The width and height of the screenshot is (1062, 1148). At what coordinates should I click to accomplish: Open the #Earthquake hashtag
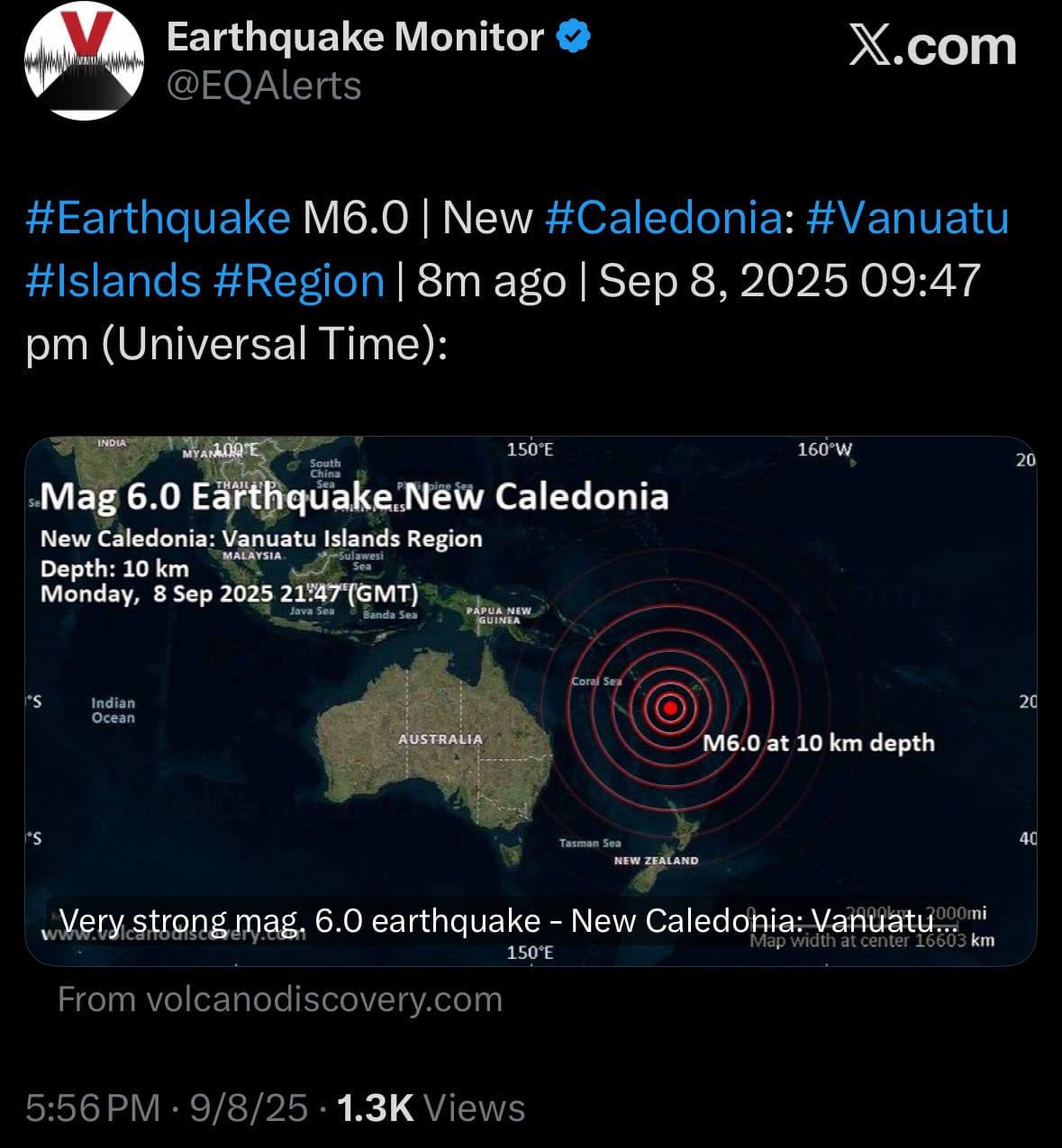(x=159, y=218)
